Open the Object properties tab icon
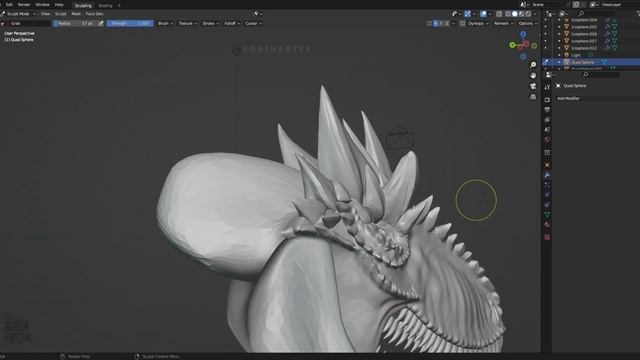 (x=547, y=165)
